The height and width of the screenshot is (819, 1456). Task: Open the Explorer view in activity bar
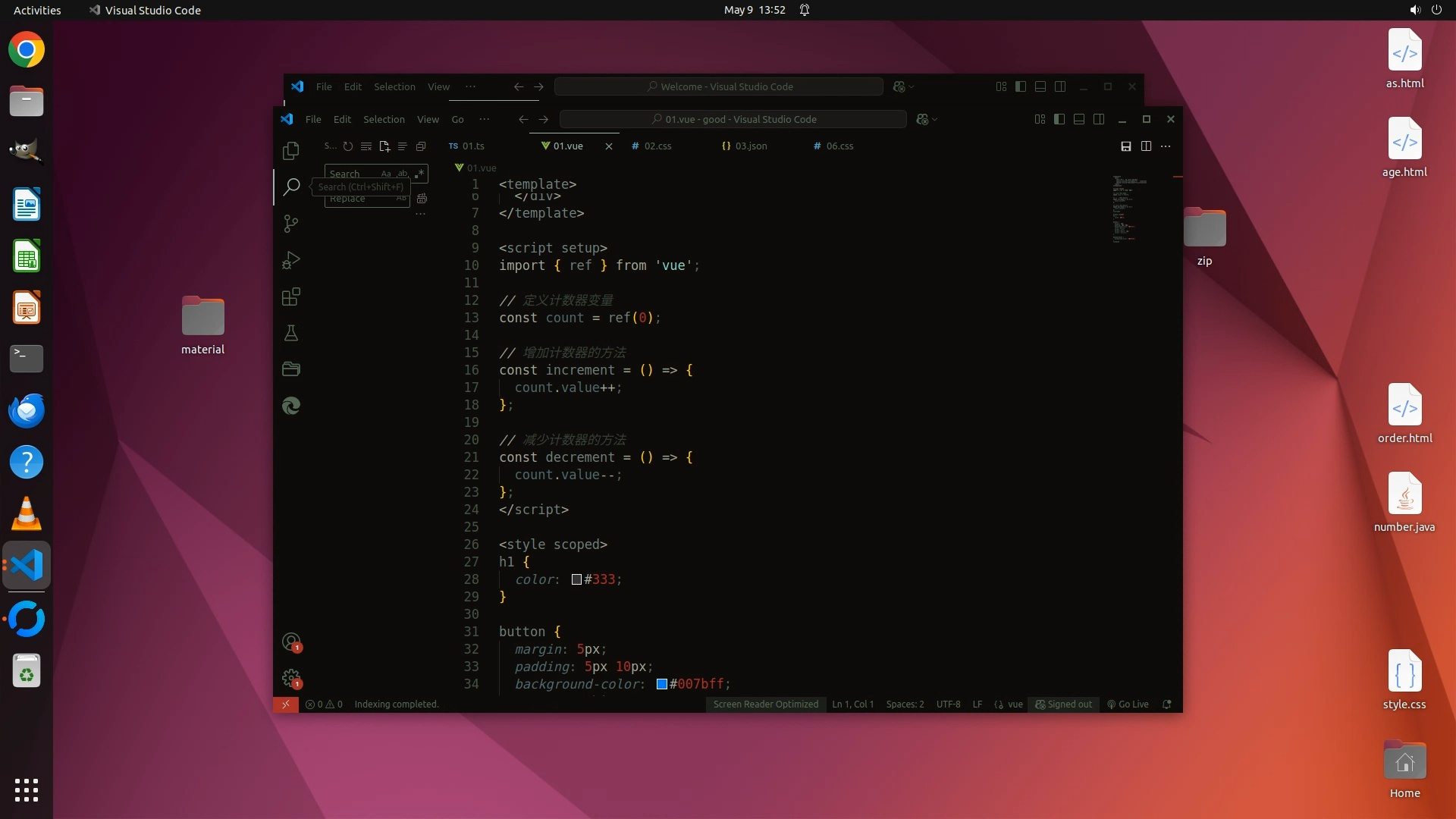click(290, 151)
